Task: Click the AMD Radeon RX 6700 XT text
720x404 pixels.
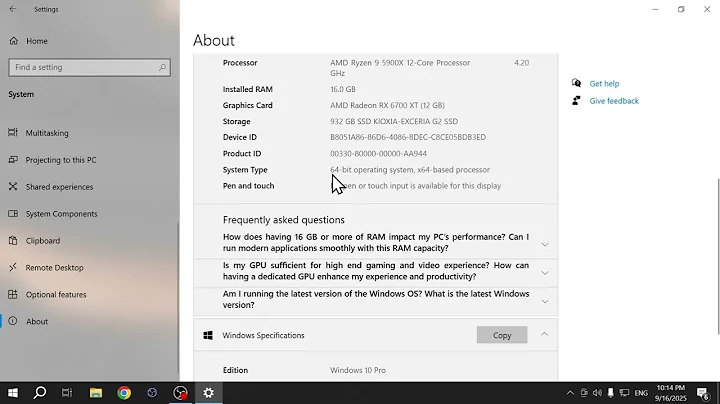Action: 387,106
